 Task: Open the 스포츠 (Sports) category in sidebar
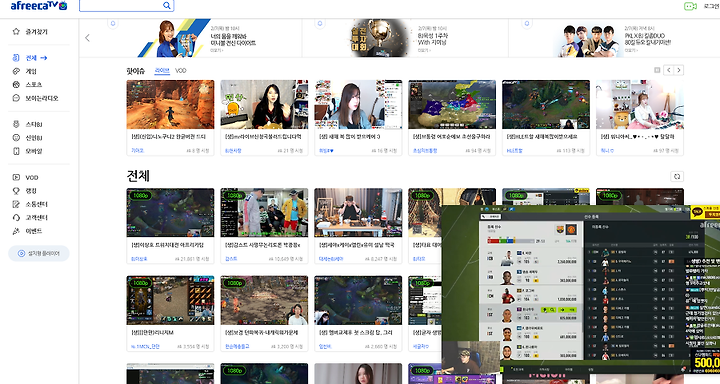click(27, 85)
